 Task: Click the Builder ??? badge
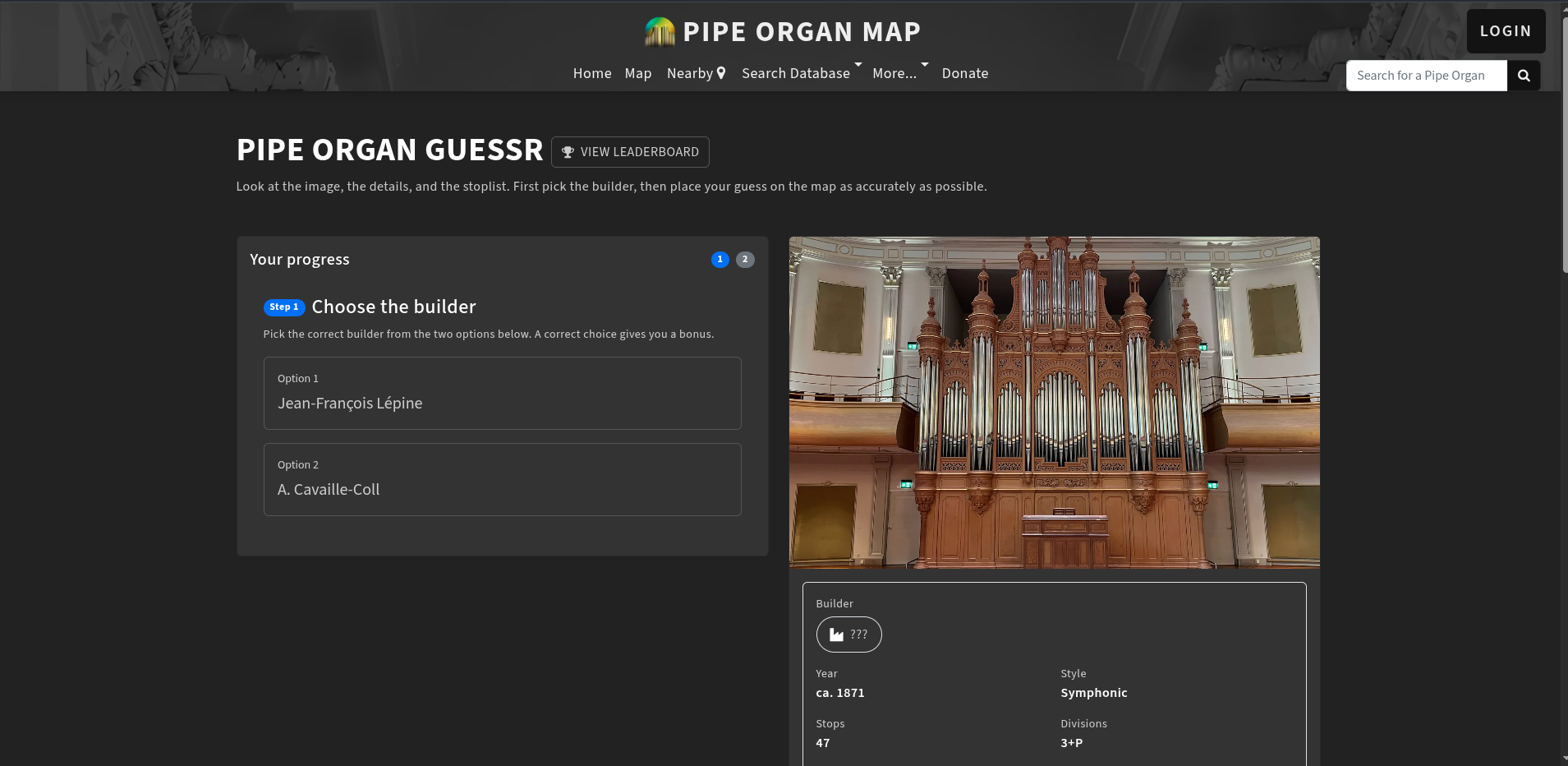coord(848,634)
